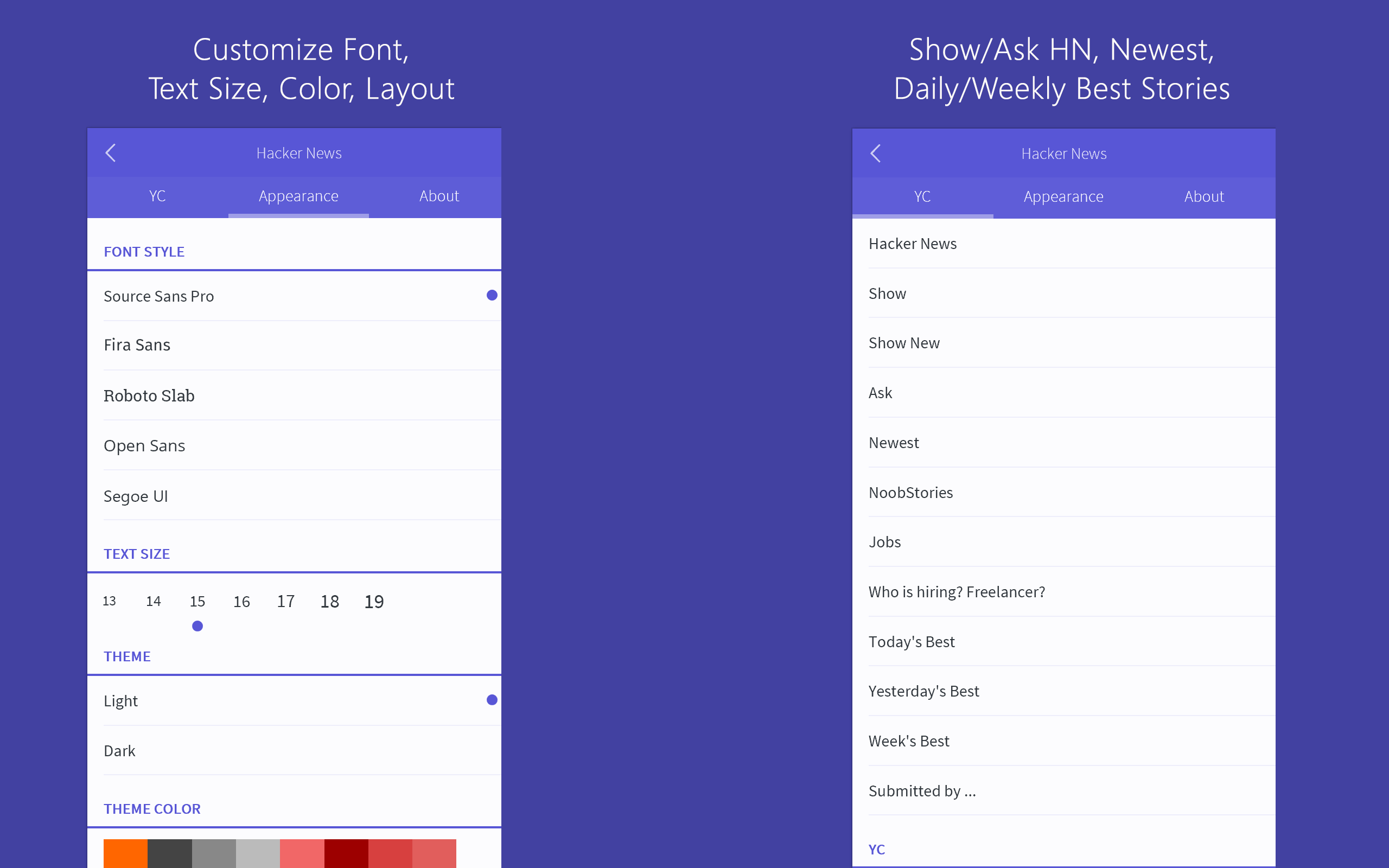Select Segoe UI font style
Viewport: 1389px width, 868px height.
136,496
